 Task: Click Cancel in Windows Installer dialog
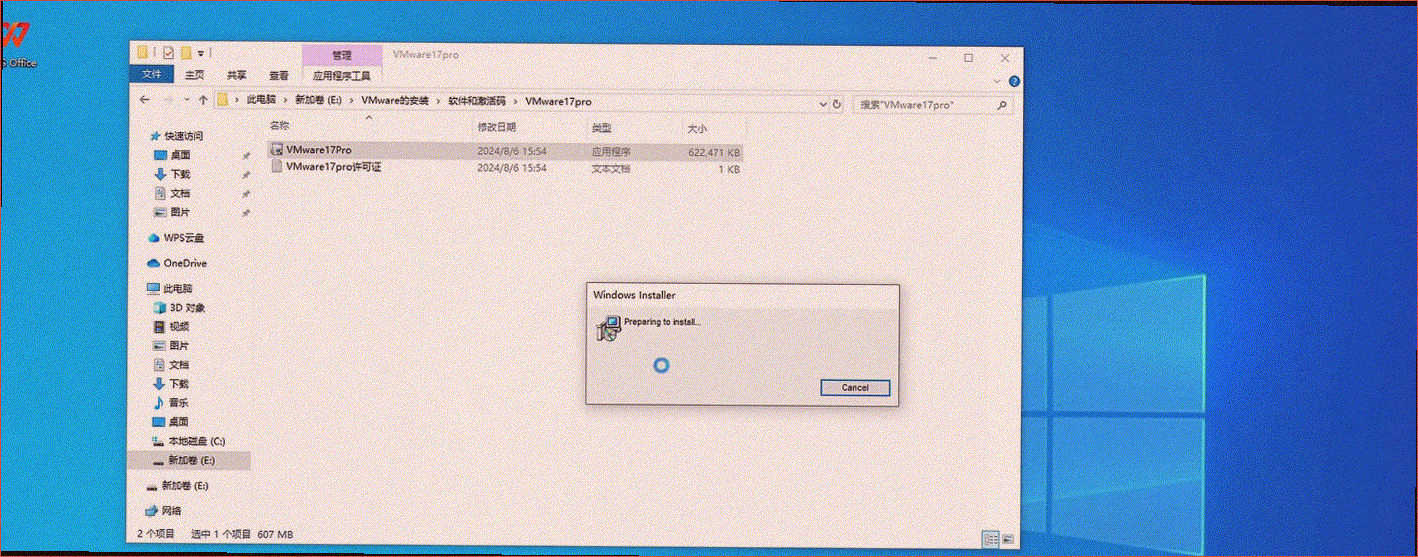click(855, 387)
